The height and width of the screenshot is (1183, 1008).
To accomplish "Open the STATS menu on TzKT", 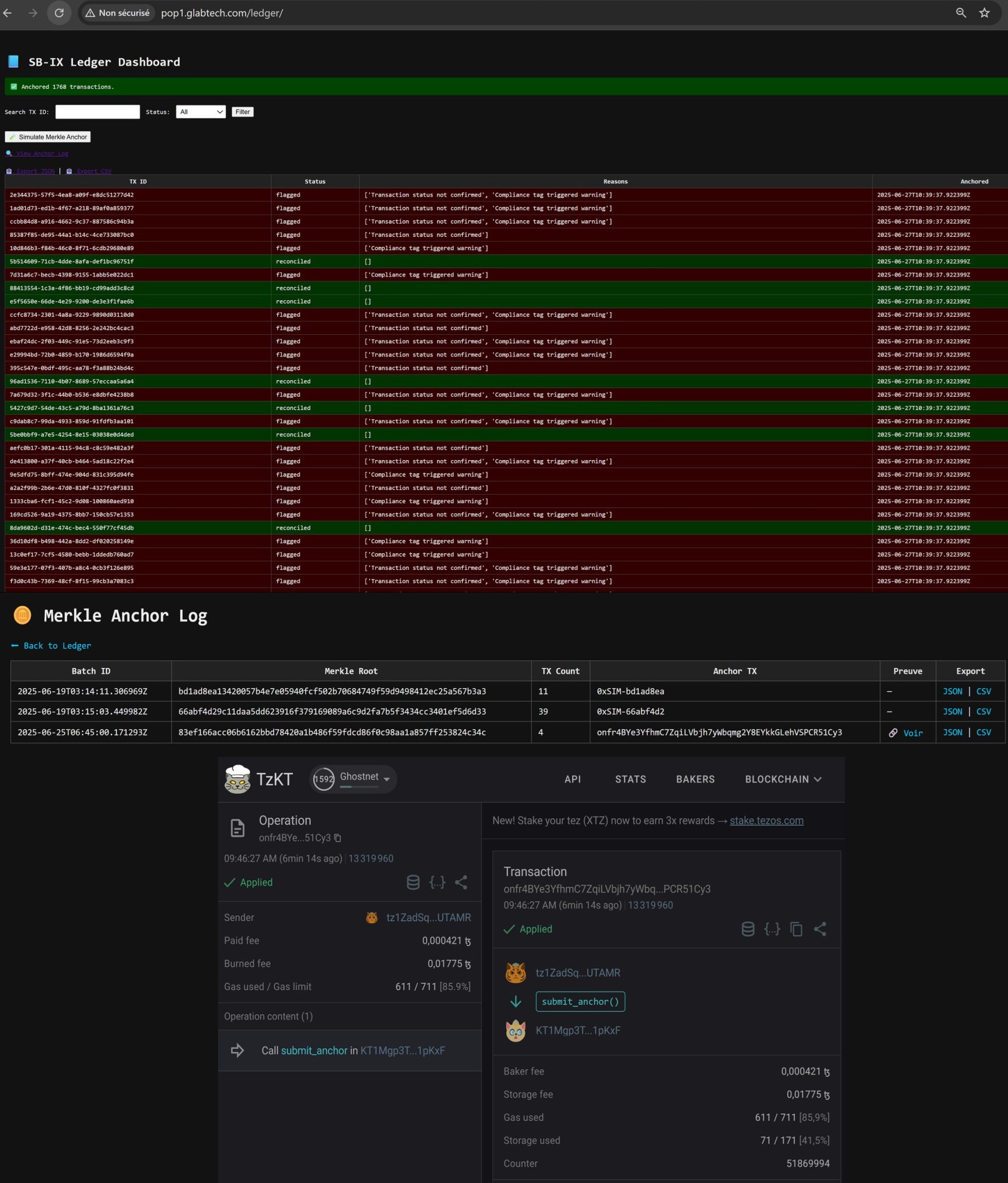I will pyautogui.click(x=630, y=780).
